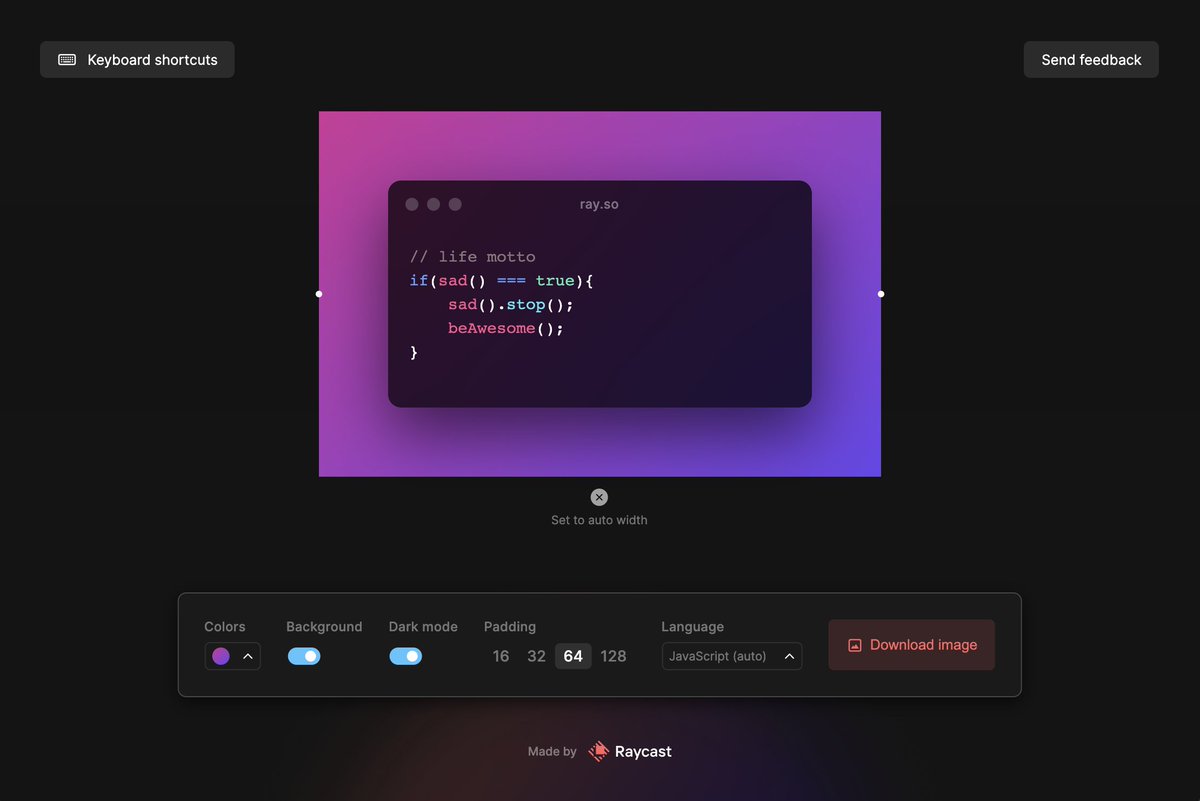
Task: Click the Download image button
Action: pyautogui.click(x=911, y=645)
